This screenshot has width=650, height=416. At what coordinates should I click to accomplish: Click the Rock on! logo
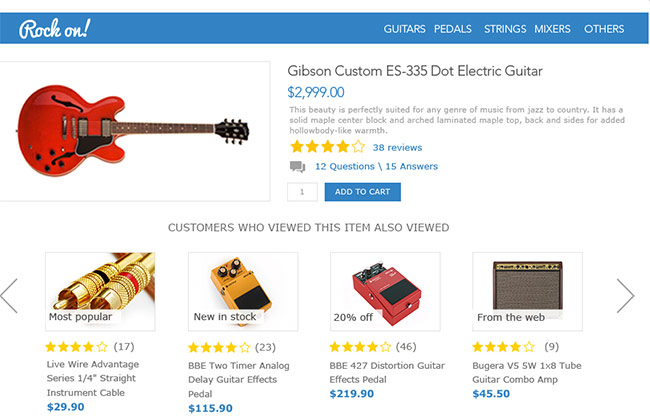[54, 28]
